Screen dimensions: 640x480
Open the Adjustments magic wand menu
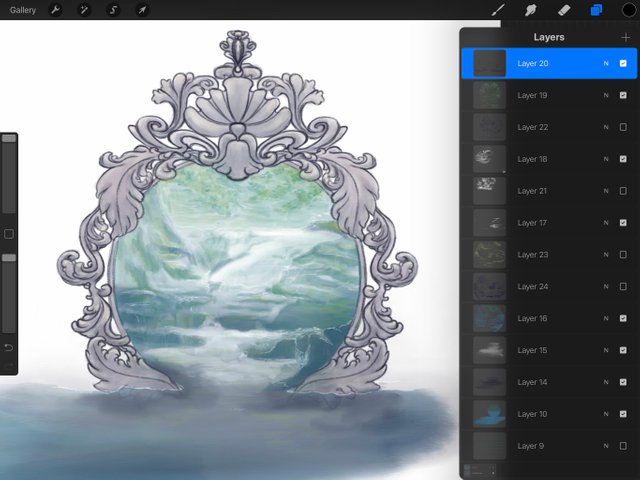84,10
